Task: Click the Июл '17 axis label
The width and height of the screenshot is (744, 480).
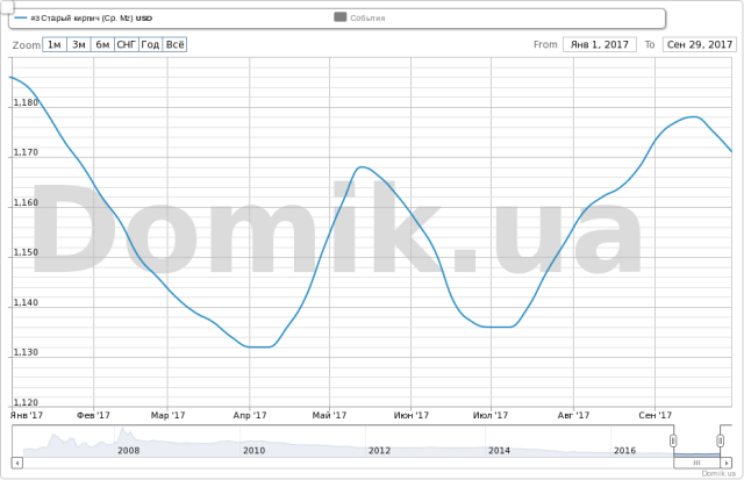Action: pyautogui.click(x=490, y=415)
